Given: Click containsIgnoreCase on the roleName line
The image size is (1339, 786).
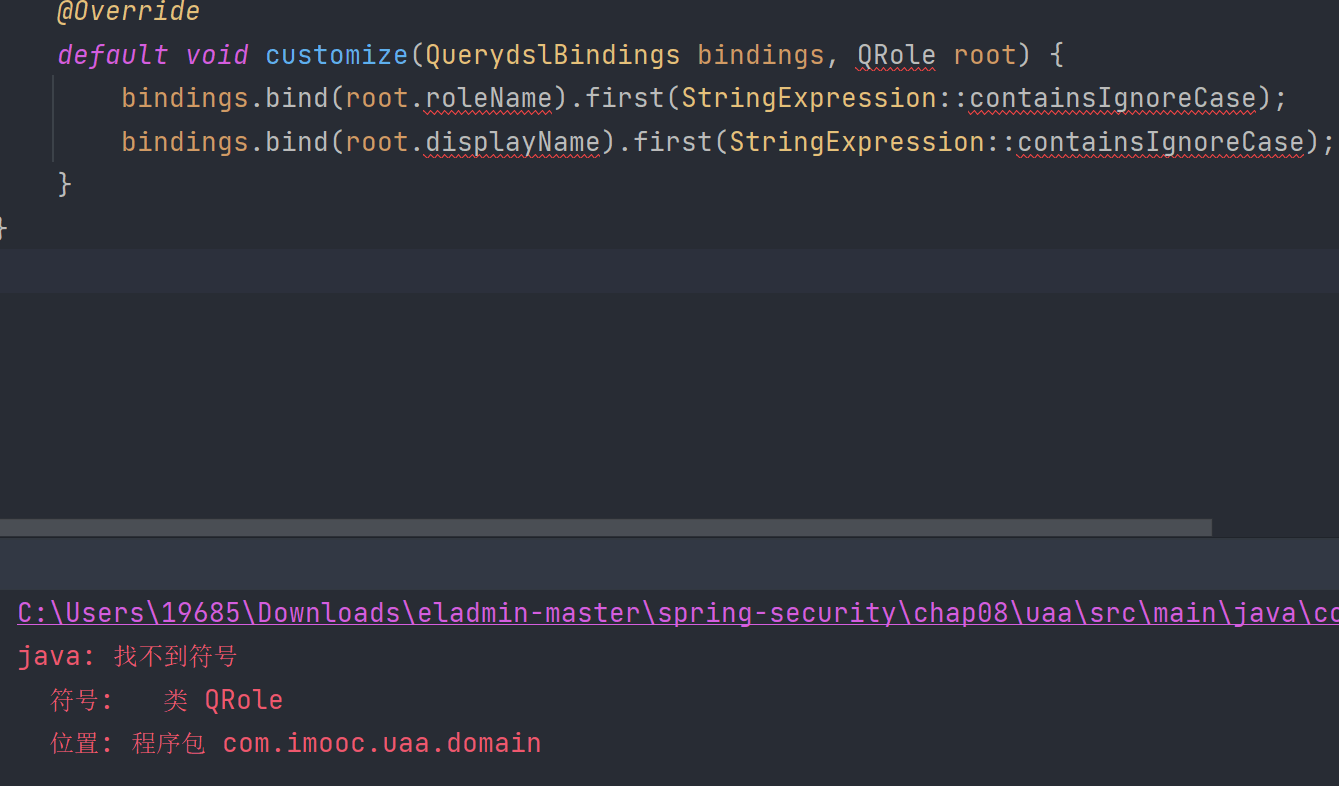Looking at the screenshot, I should pyautogui.click(x=1113, y=98).
